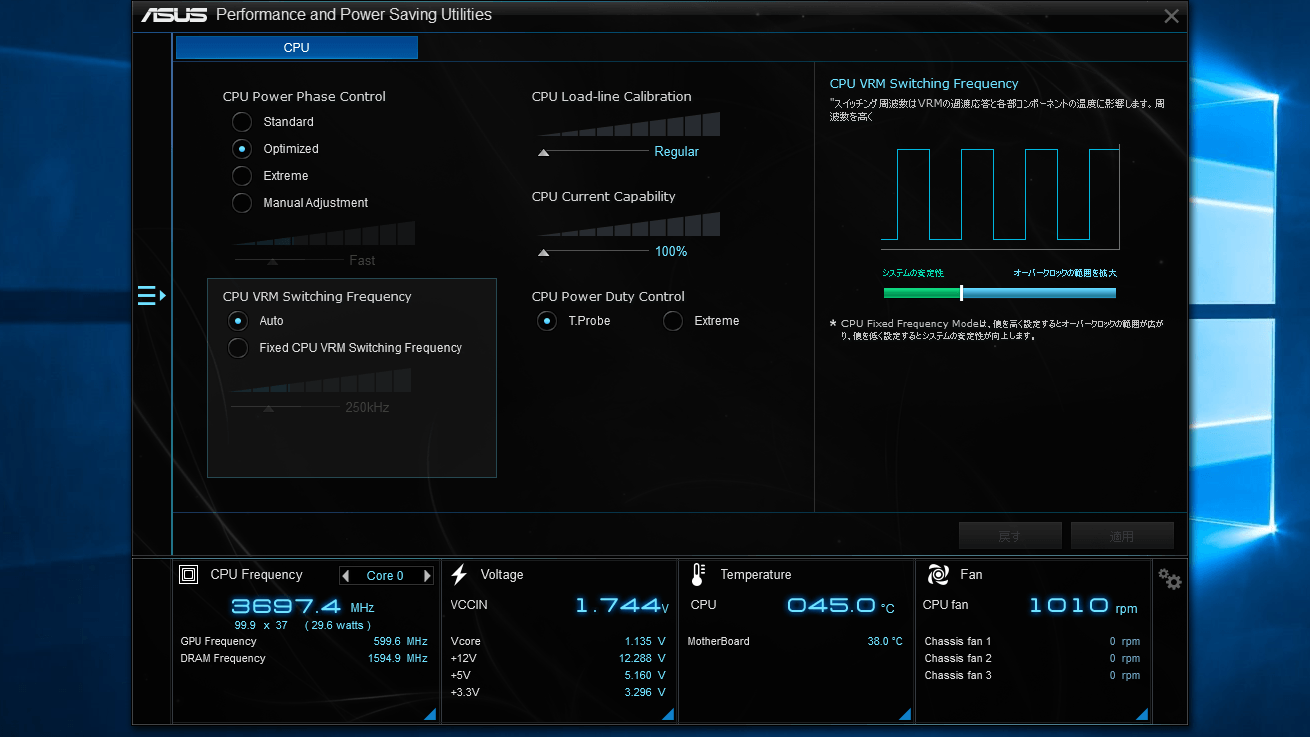Select Extreme power duty control
This screenshot has height=737, width=1310.
673,321
